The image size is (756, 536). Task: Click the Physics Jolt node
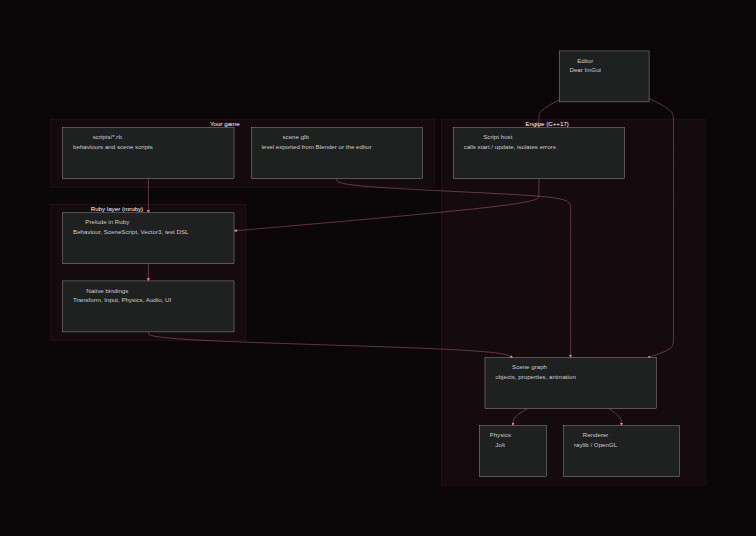(513, 451)
